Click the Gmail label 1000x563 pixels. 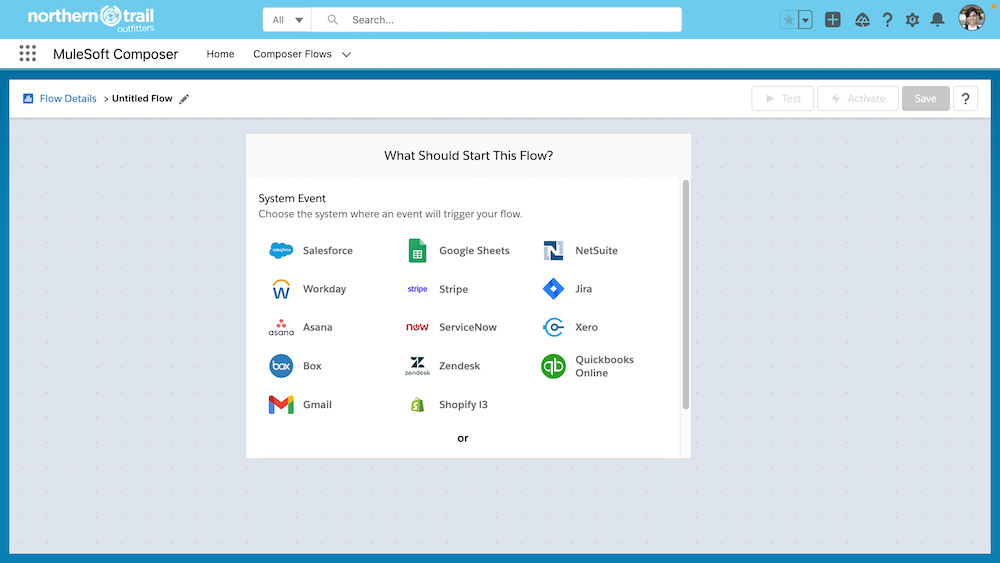pyautogui.click(x=317, y=405)
